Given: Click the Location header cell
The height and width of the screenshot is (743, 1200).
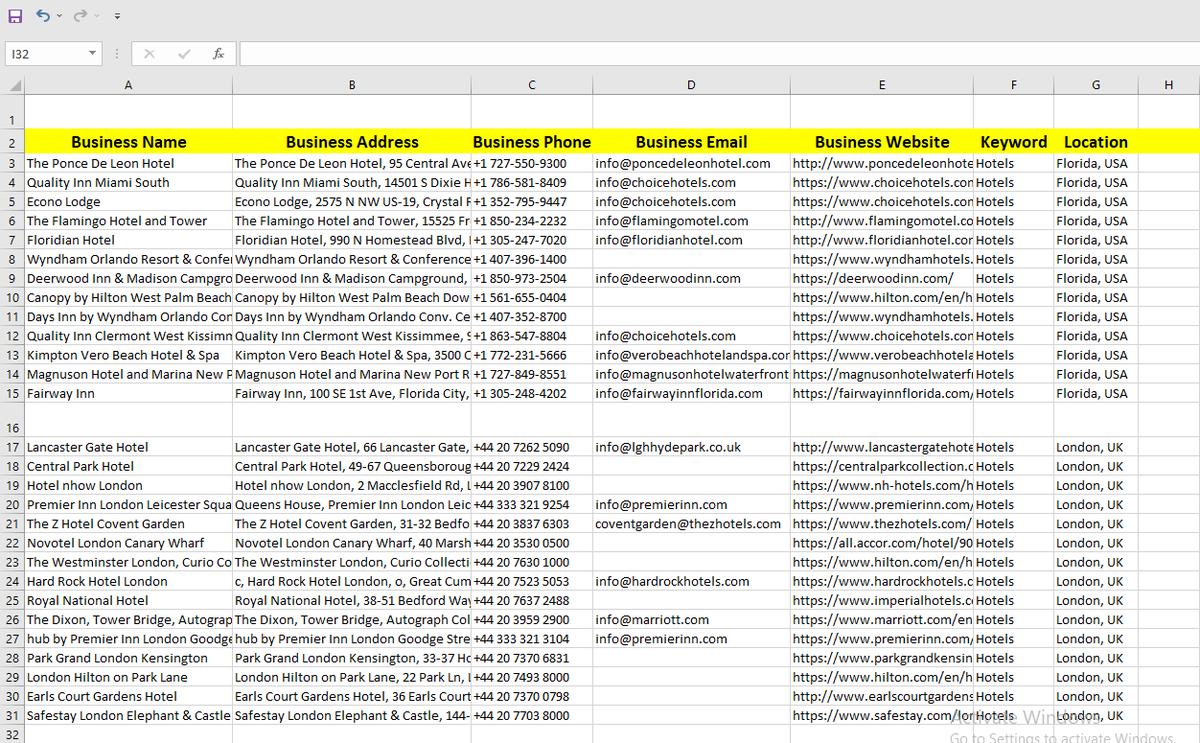Looking at the screenshot, I should 1096,142.
